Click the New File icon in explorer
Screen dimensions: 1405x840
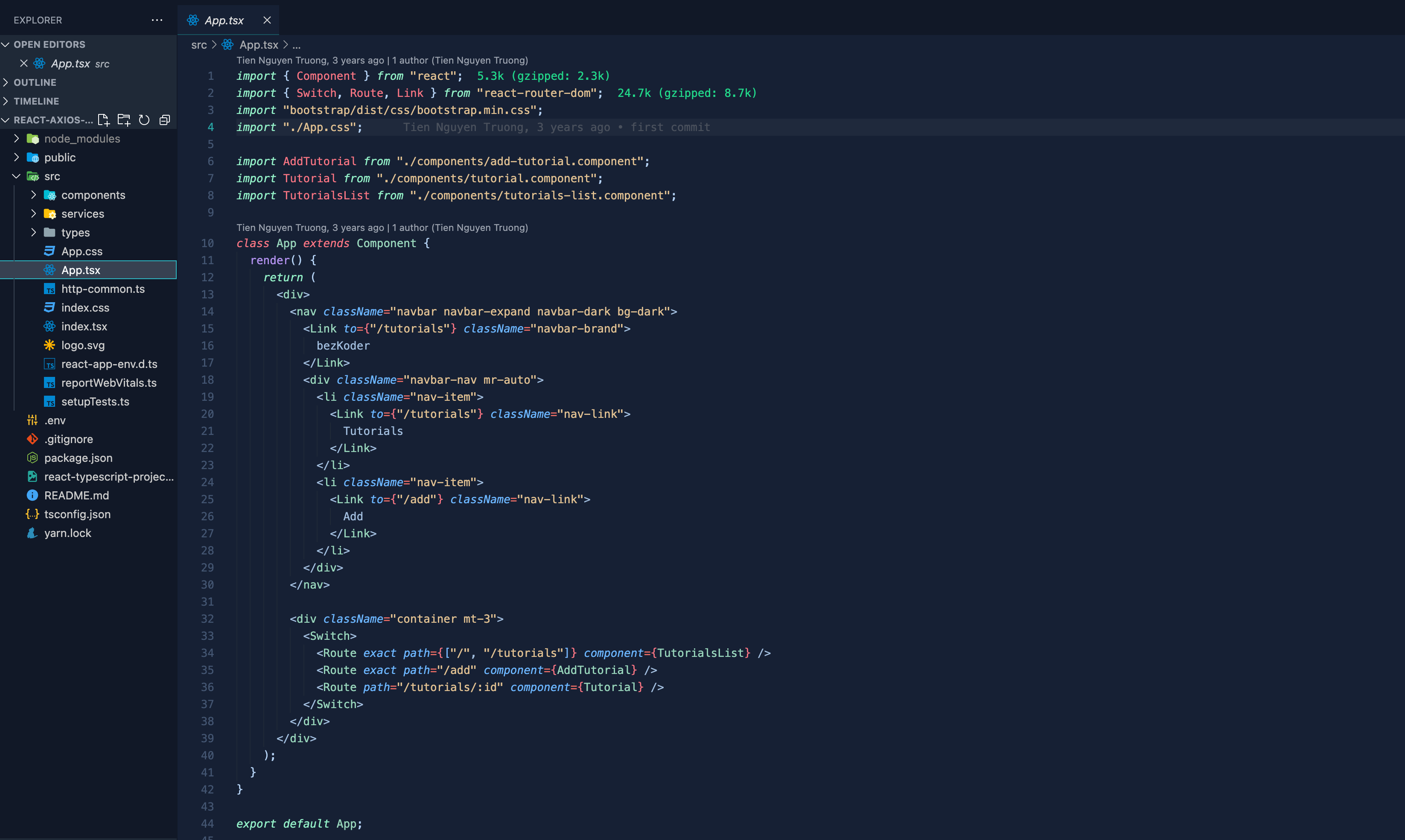(x=104, y=120)
